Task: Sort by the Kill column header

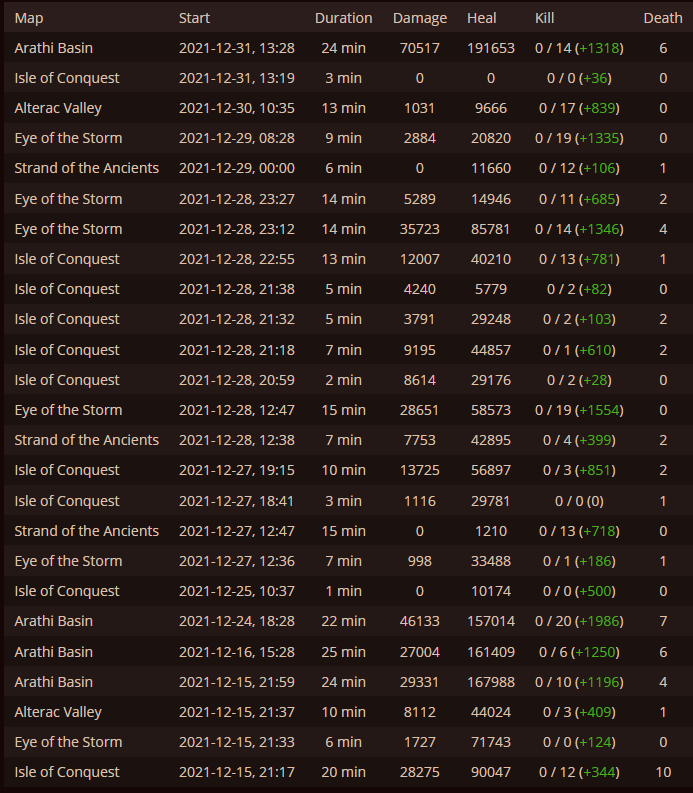Action: pos(544,18)
